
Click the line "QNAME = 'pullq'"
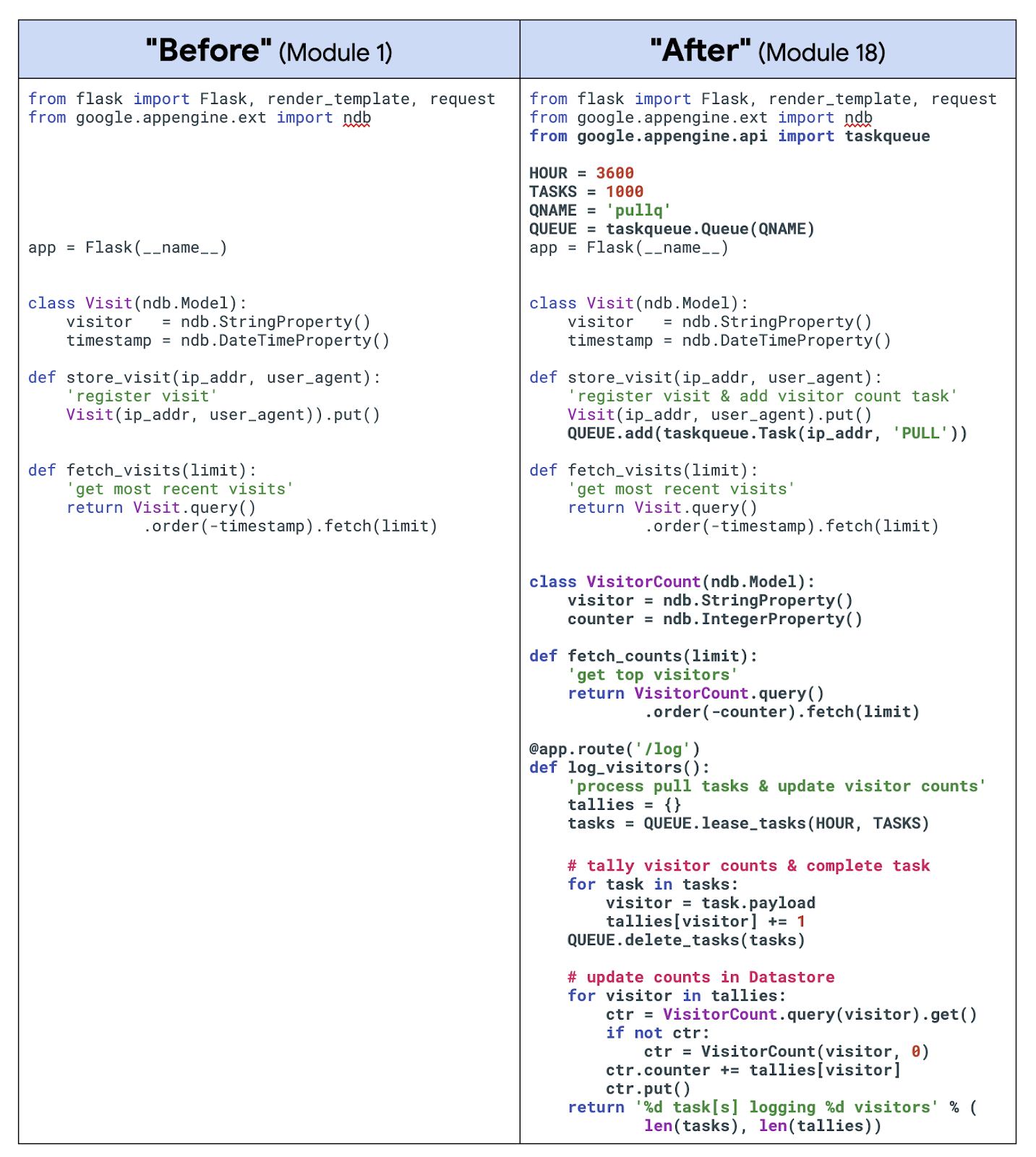600,210
